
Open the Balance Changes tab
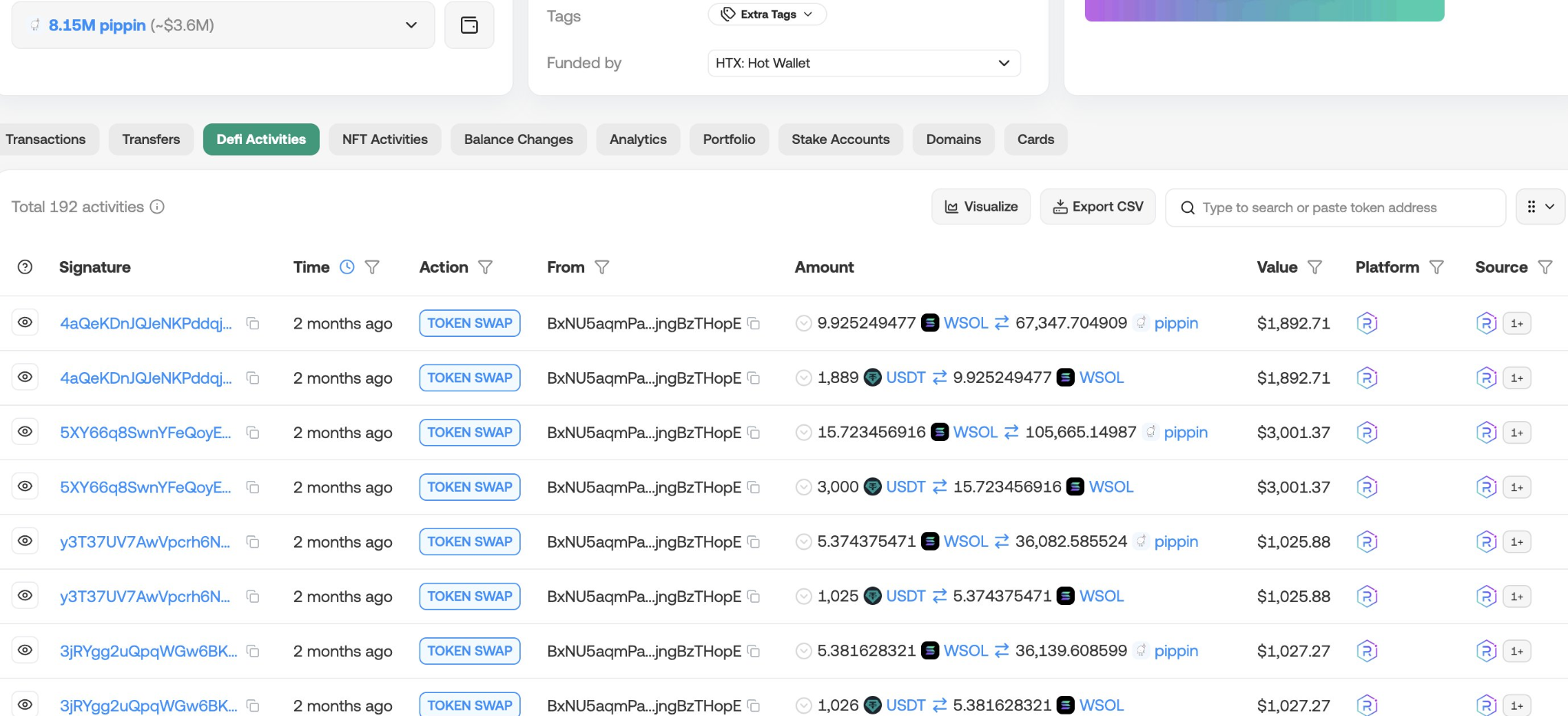518,139
